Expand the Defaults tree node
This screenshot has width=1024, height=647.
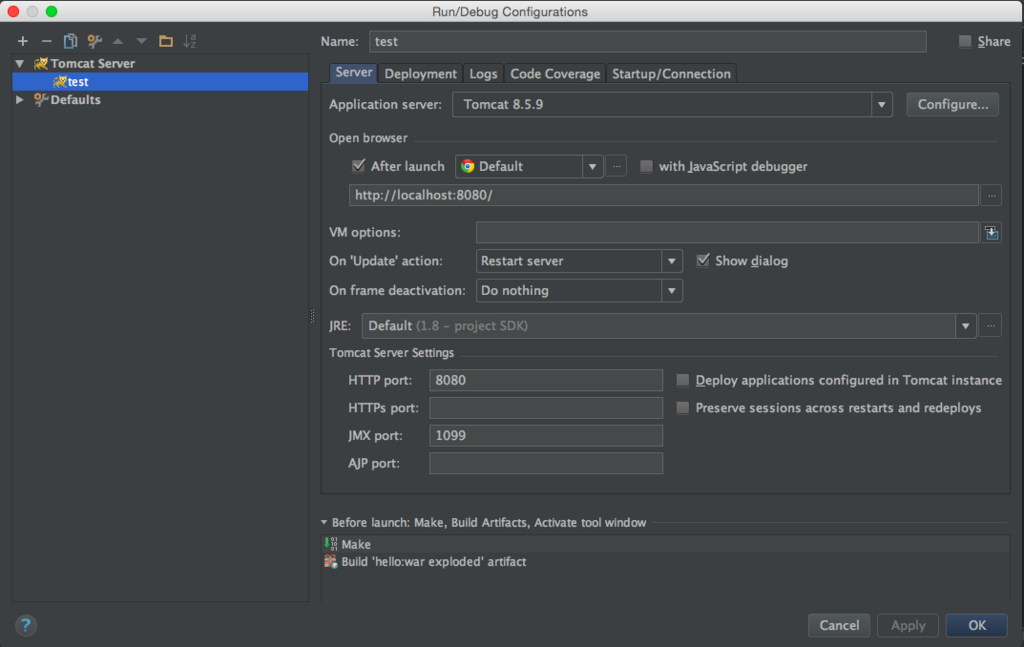20,99
